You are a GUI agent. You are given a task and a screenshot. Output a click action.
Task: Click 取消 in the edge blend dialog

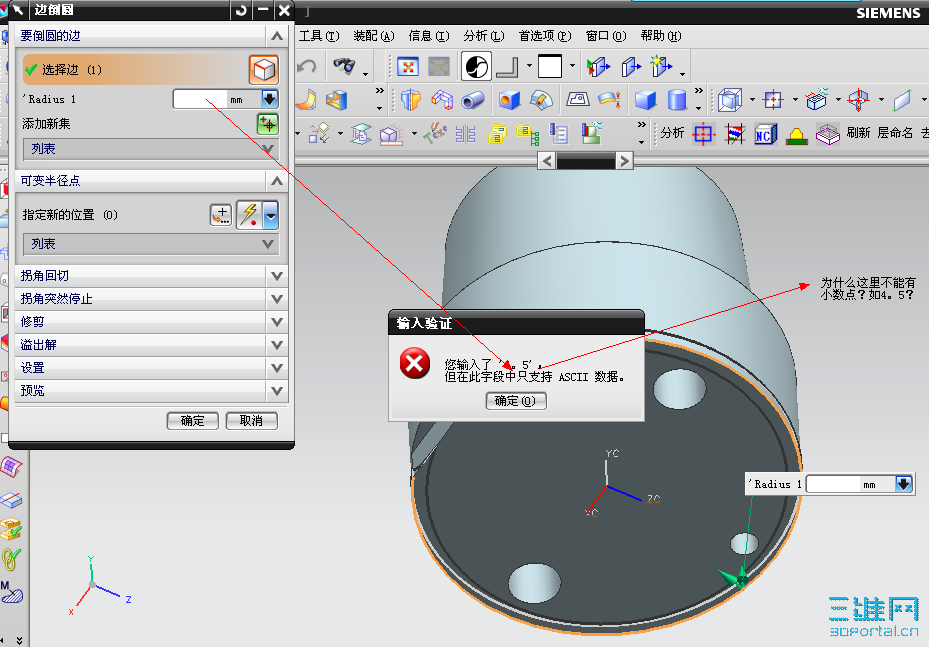click(x=251, y=421)
